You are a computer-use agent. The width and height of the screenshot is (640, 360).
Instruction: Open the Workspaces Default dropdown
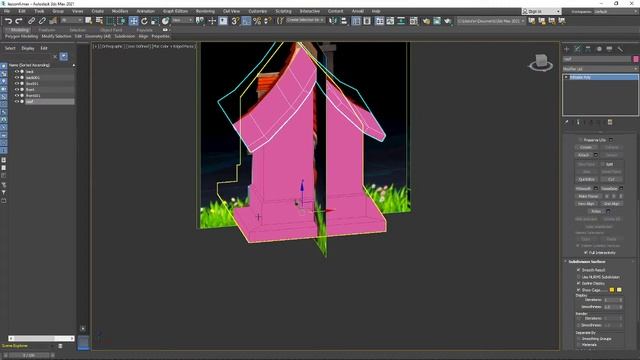[x=616, y=11]
